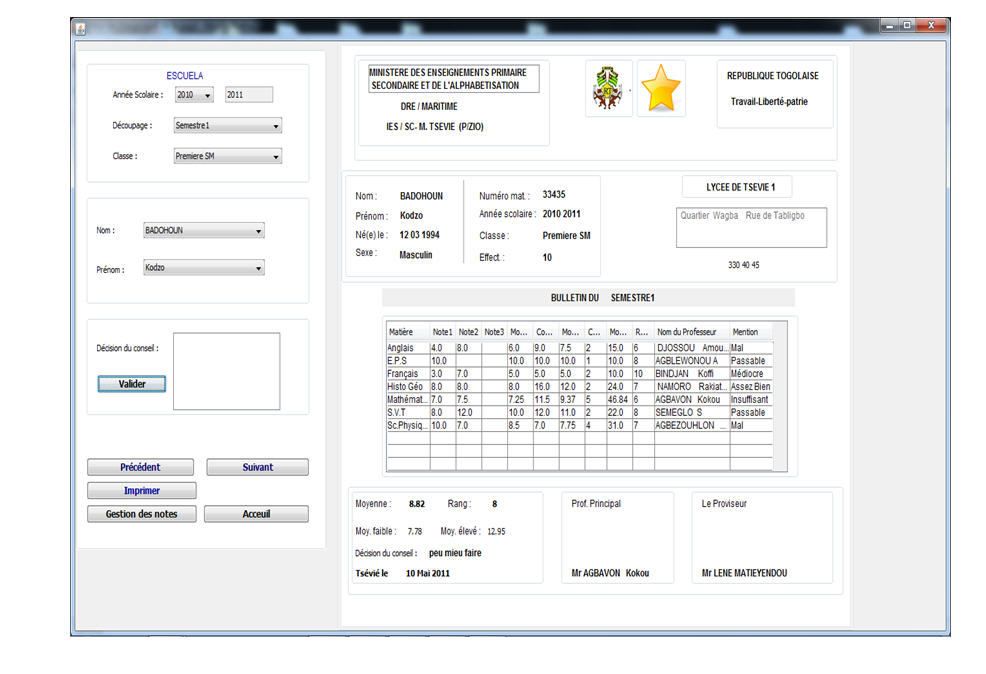
Task: Click the Décision du conseil text area
Action: click(x=226, y=371)
